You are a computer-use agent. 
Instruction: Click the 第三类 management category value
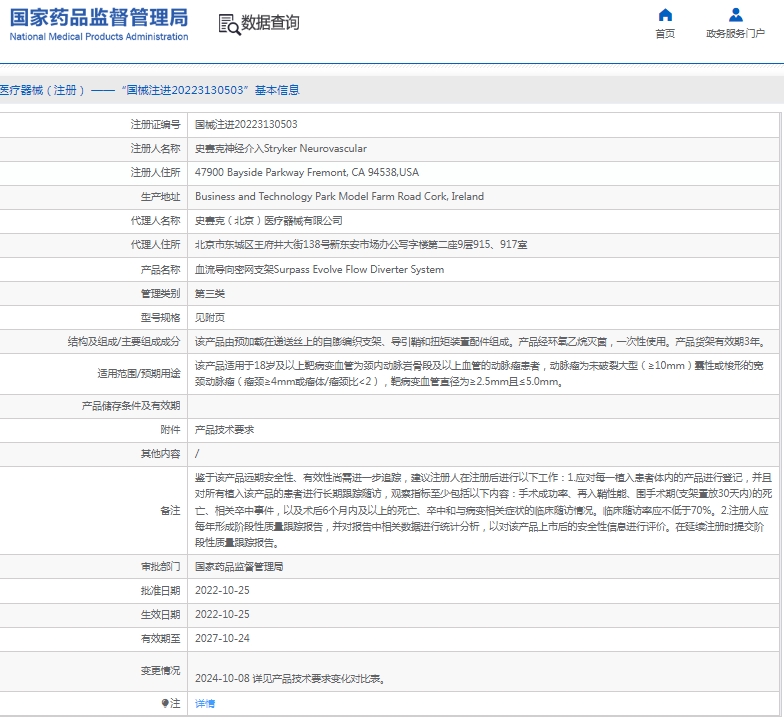[210, 294]
